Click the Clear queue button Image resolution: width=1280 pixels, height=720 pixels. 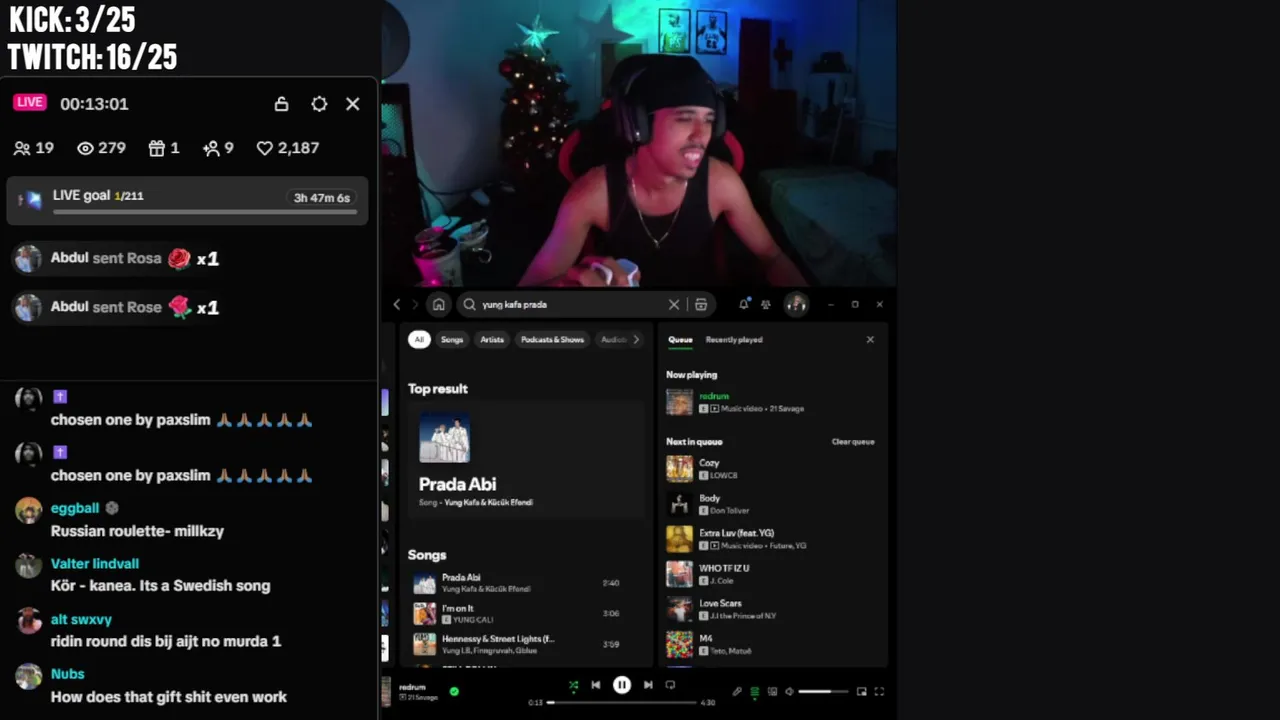pos(853,442)
